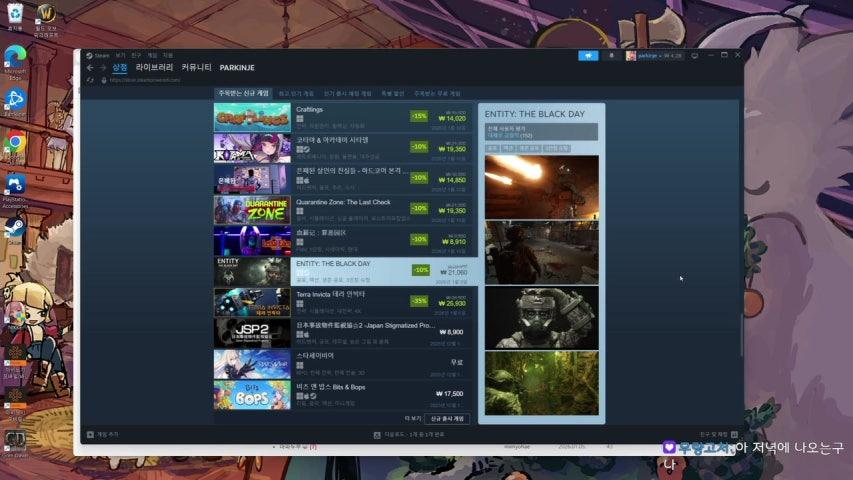Click the 신규 출시 게임 button
This screenshot has height=480, width=853.
coord(447,419)
